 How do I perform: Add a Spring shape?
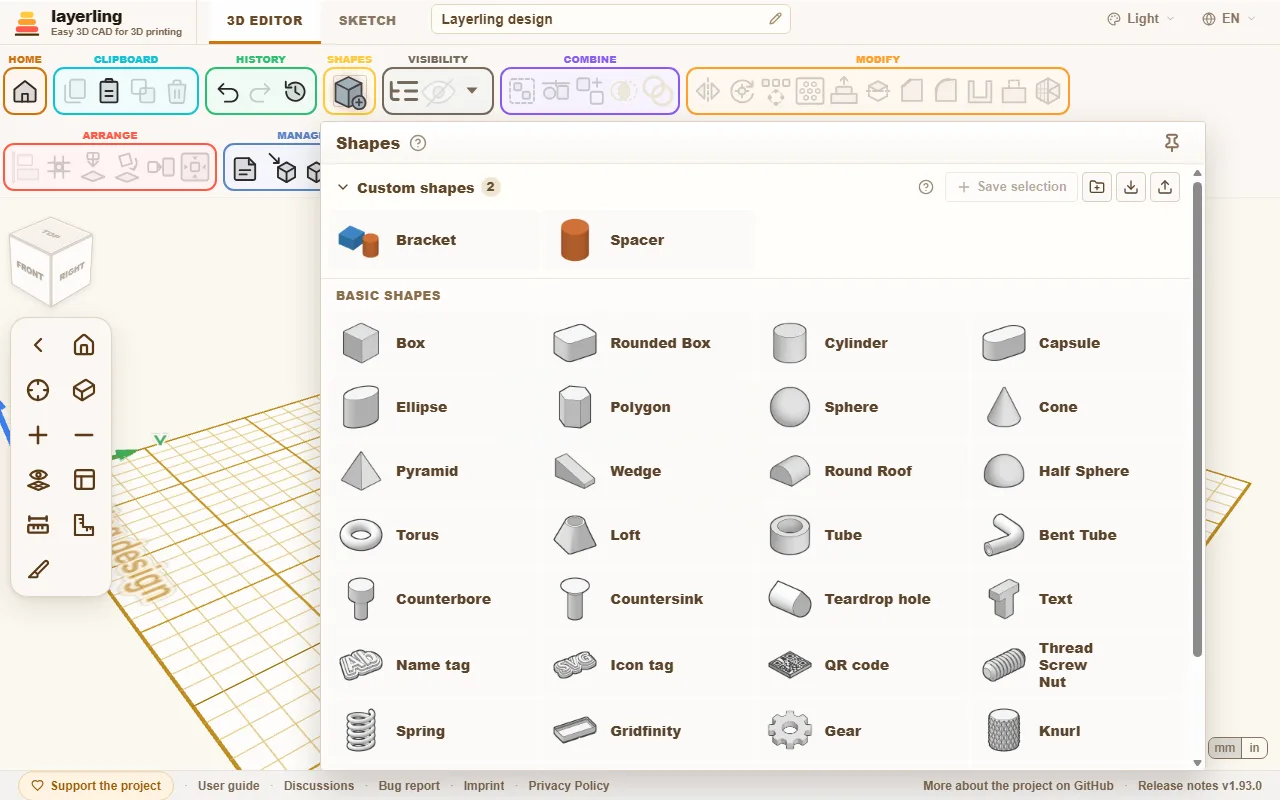(x=434, y=731)
